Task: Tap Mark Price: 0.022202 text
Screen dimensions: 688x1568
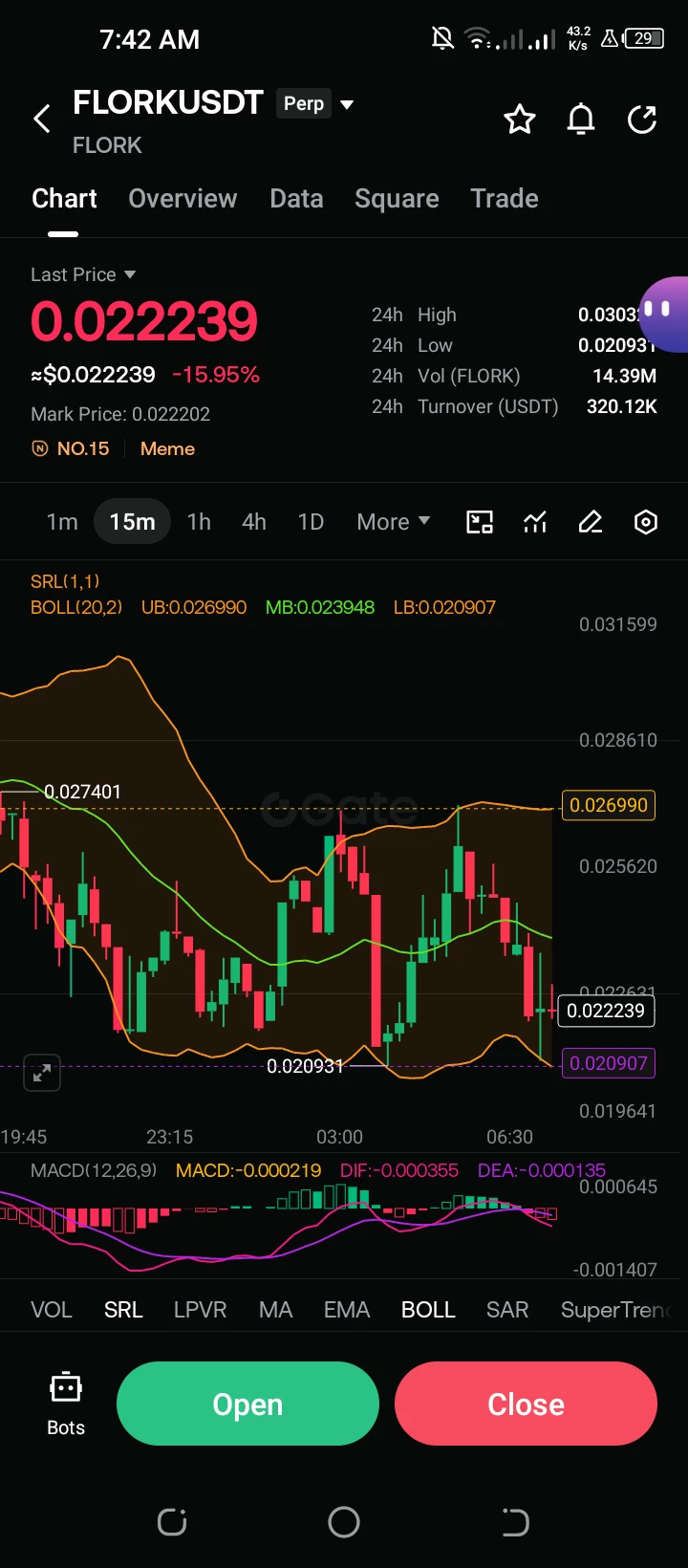Action: (x=120, y=414)
